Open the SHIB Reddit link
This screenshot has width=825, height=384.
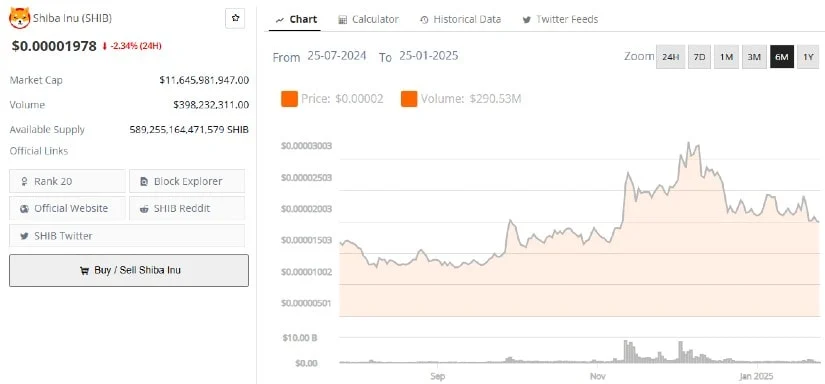click(187, 208)
